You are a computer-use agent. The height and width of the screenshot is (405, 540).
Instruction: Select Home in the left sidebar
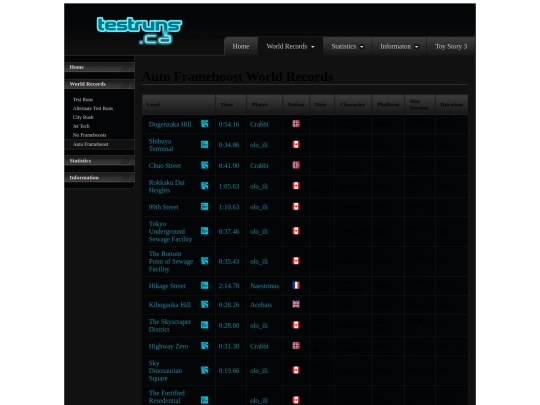pyautogui.click(x=99, y=67)
